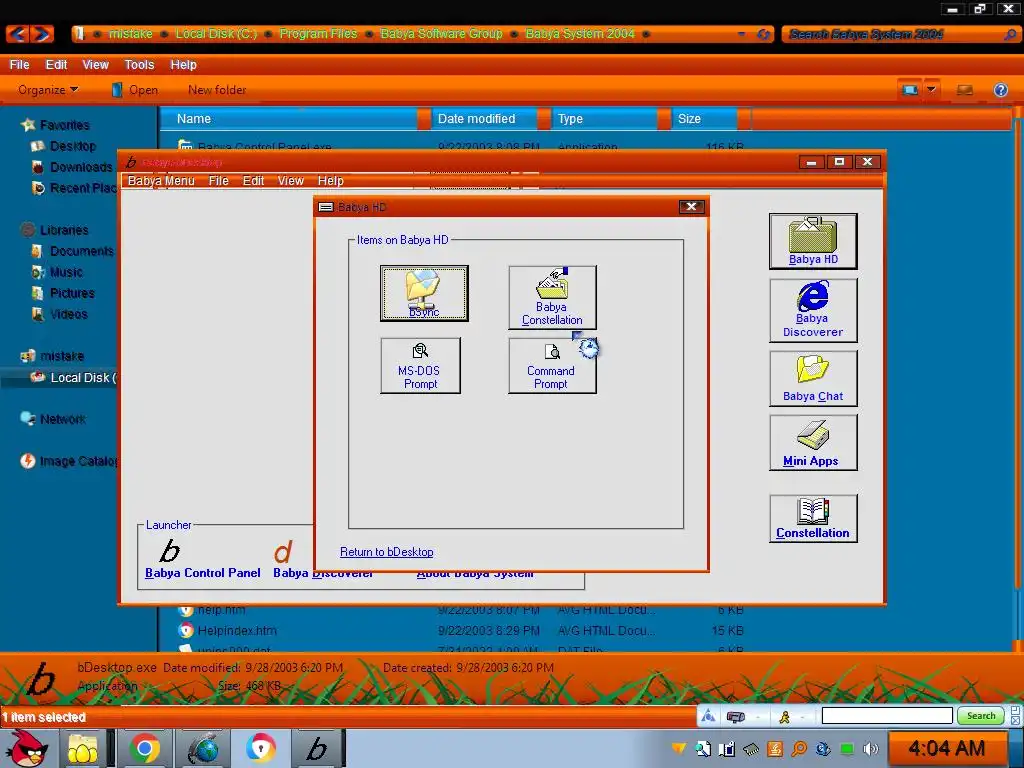Click the mailbox icon in search toolbar
The image size is (1024, 768).
pos(735,717)
